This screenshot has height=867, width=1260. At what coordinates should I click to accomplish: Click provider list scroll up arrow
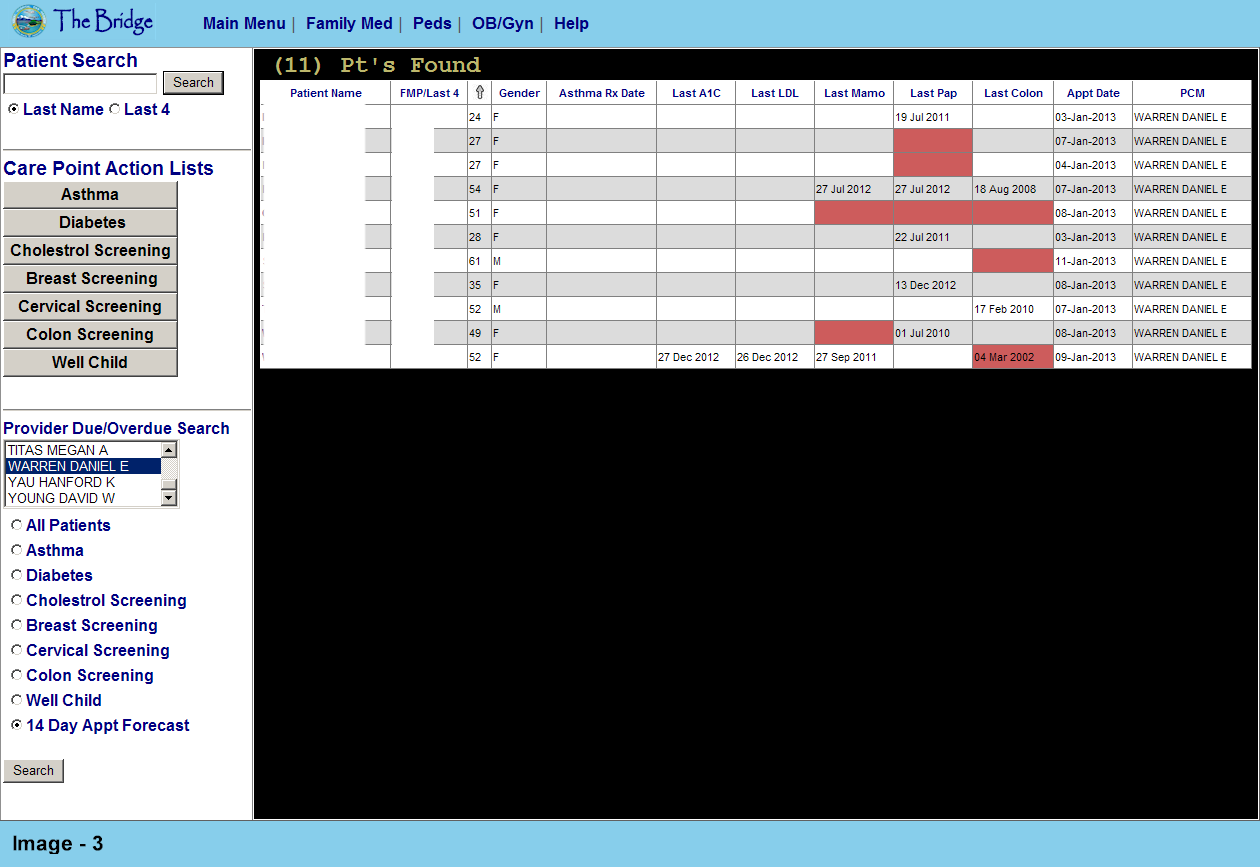click(169, 450)
